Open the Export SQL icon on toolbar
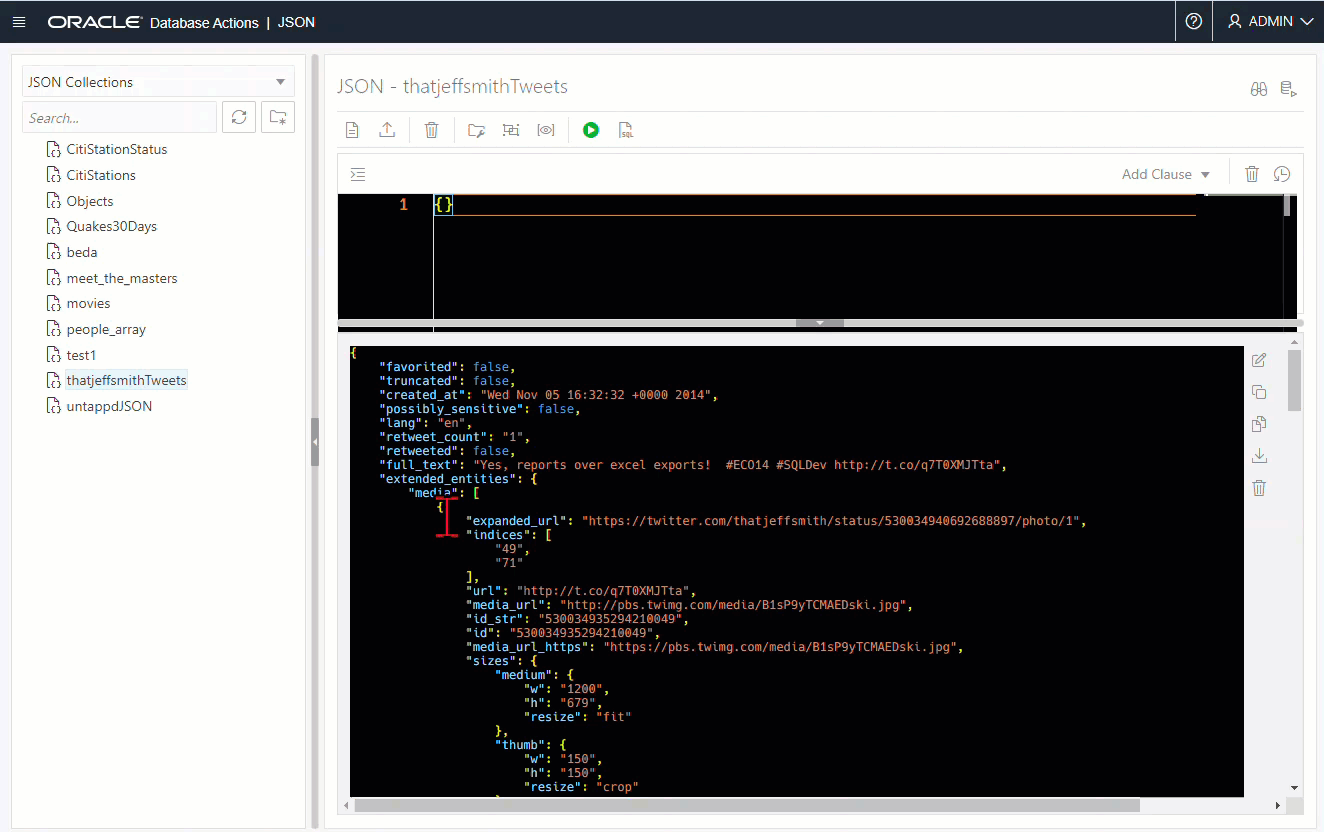The height and width of the screenshot is (832, 1324). [625, 130]
